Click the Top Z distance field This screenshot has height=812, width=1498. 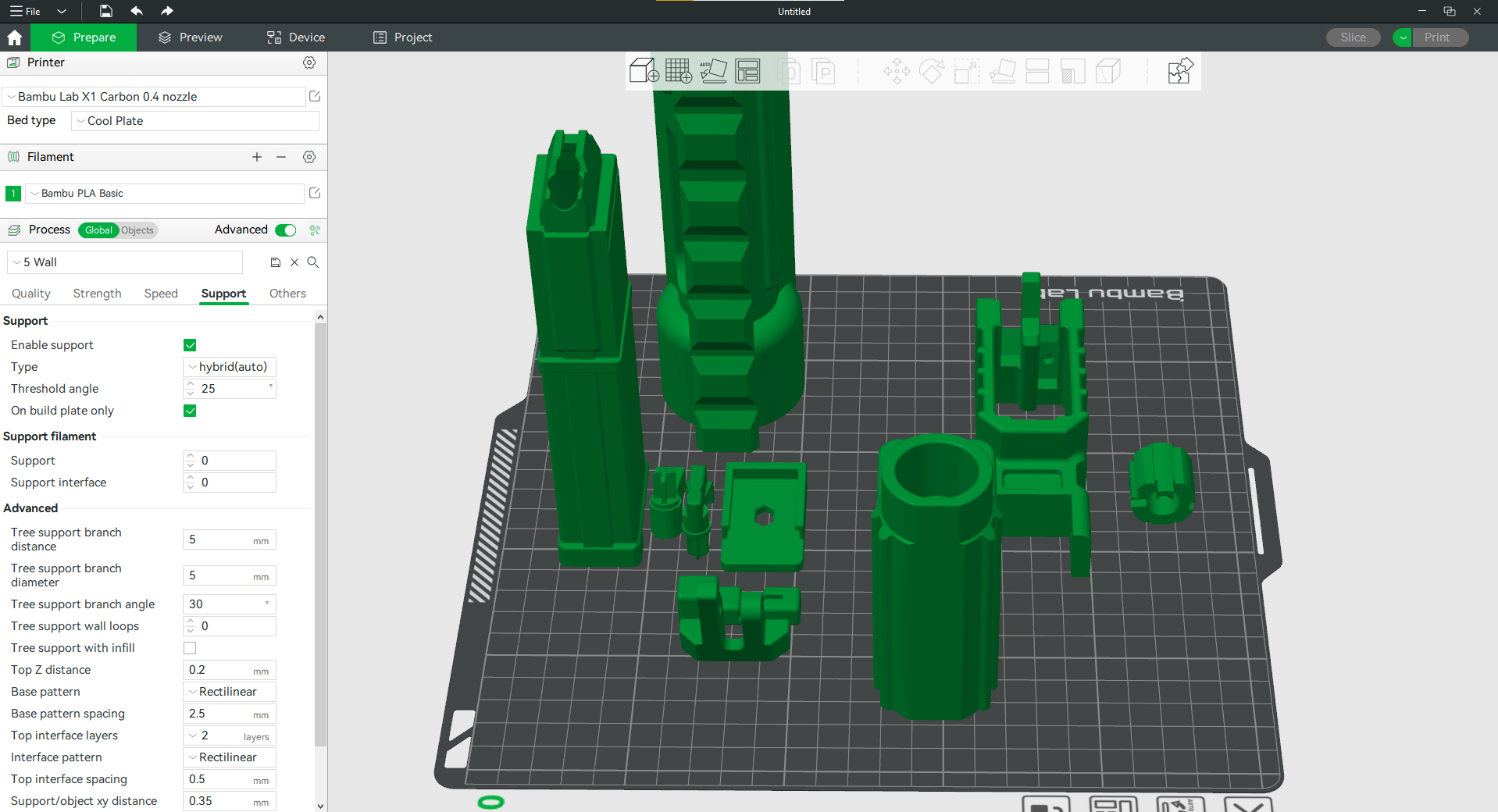[230, 670]
